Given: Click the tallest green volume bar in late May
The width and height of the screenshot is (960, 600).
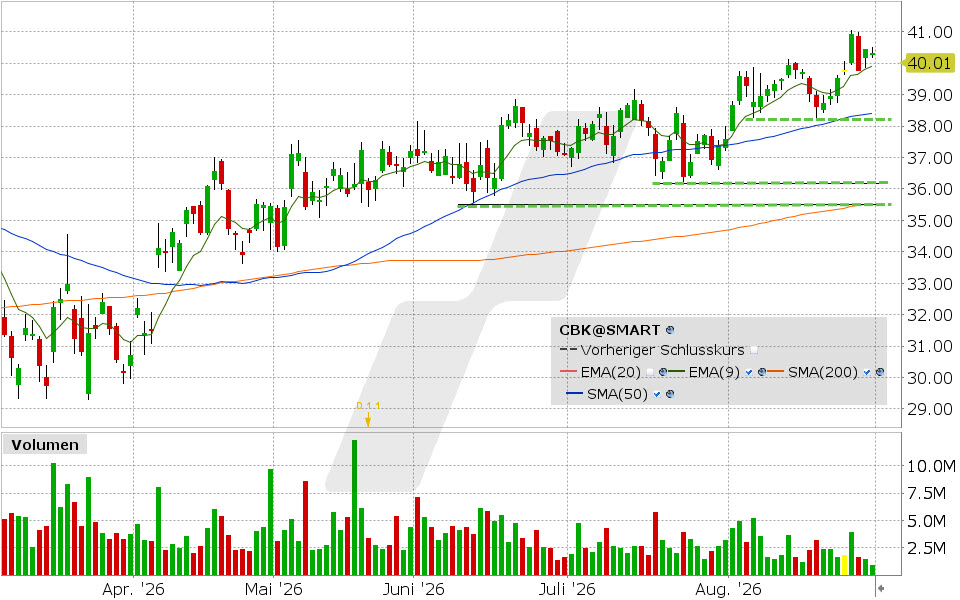Looking at the screenshot, I should coord(354,508).
